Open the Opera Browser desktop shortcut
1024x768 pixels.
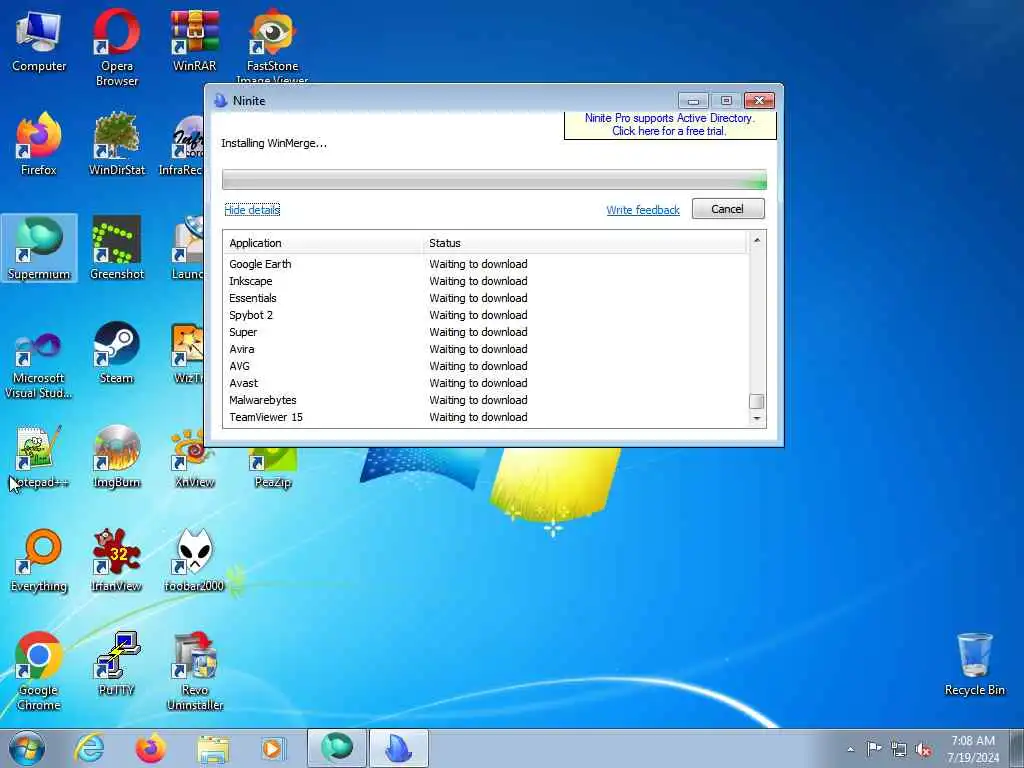tap(116, 47)
